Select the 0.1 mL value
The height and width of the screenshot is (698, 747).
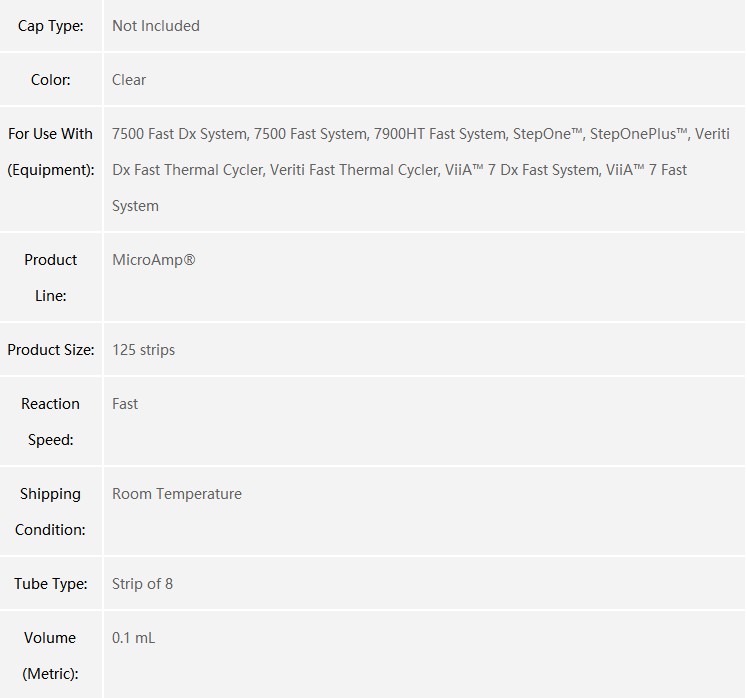point(133,637)
